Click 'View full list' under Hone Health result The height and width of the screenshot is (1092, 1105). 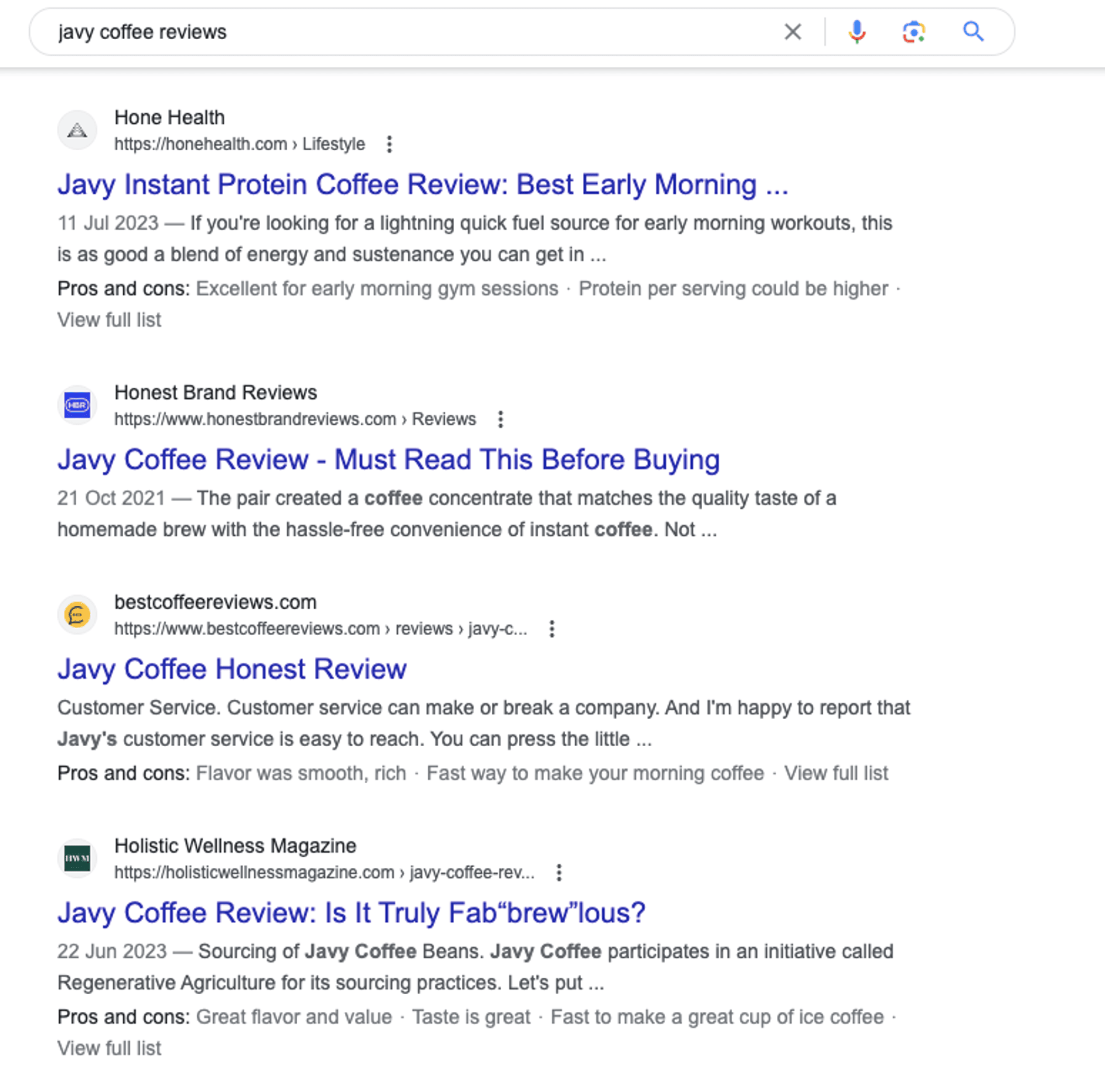click(109, 320)
